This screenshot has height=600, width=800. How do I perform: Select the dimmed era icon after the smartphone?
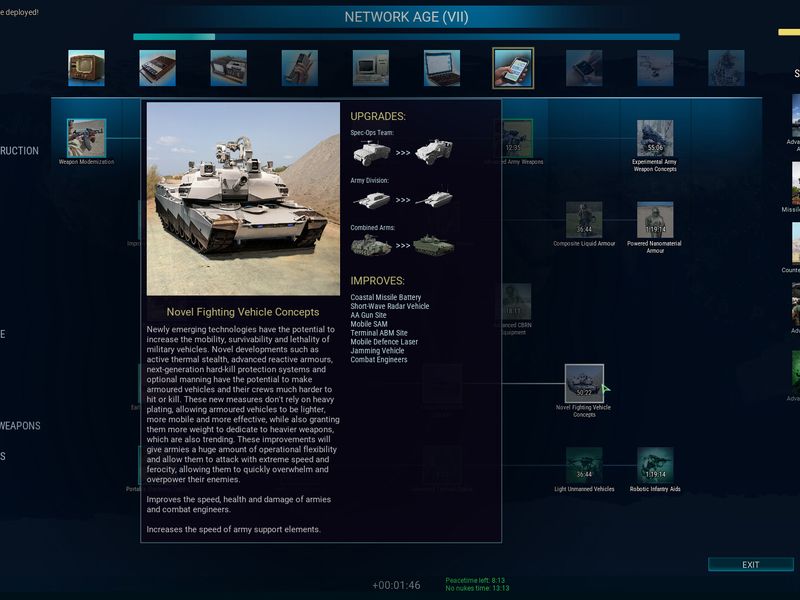pyautogui.click(x=584, y=68)
